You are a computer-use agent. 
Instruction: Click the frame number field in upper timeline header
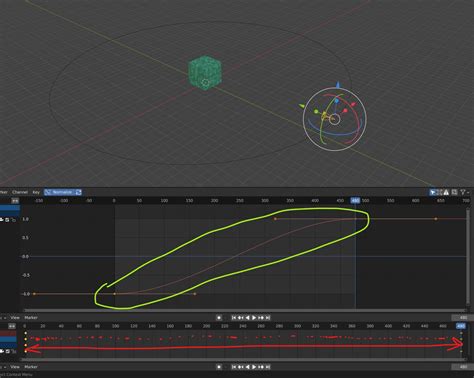463,318
